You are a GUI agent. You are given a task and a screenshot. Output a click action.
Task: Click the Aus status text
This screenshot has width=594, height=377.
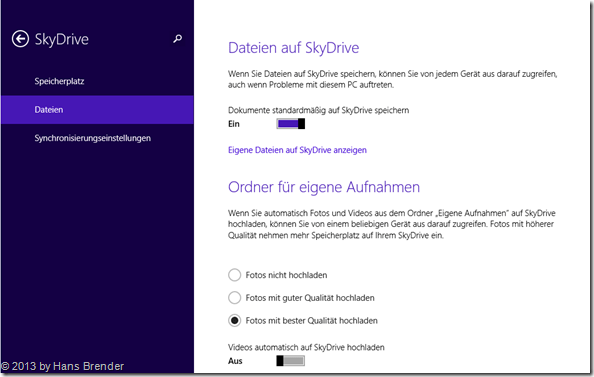(235, 361)
